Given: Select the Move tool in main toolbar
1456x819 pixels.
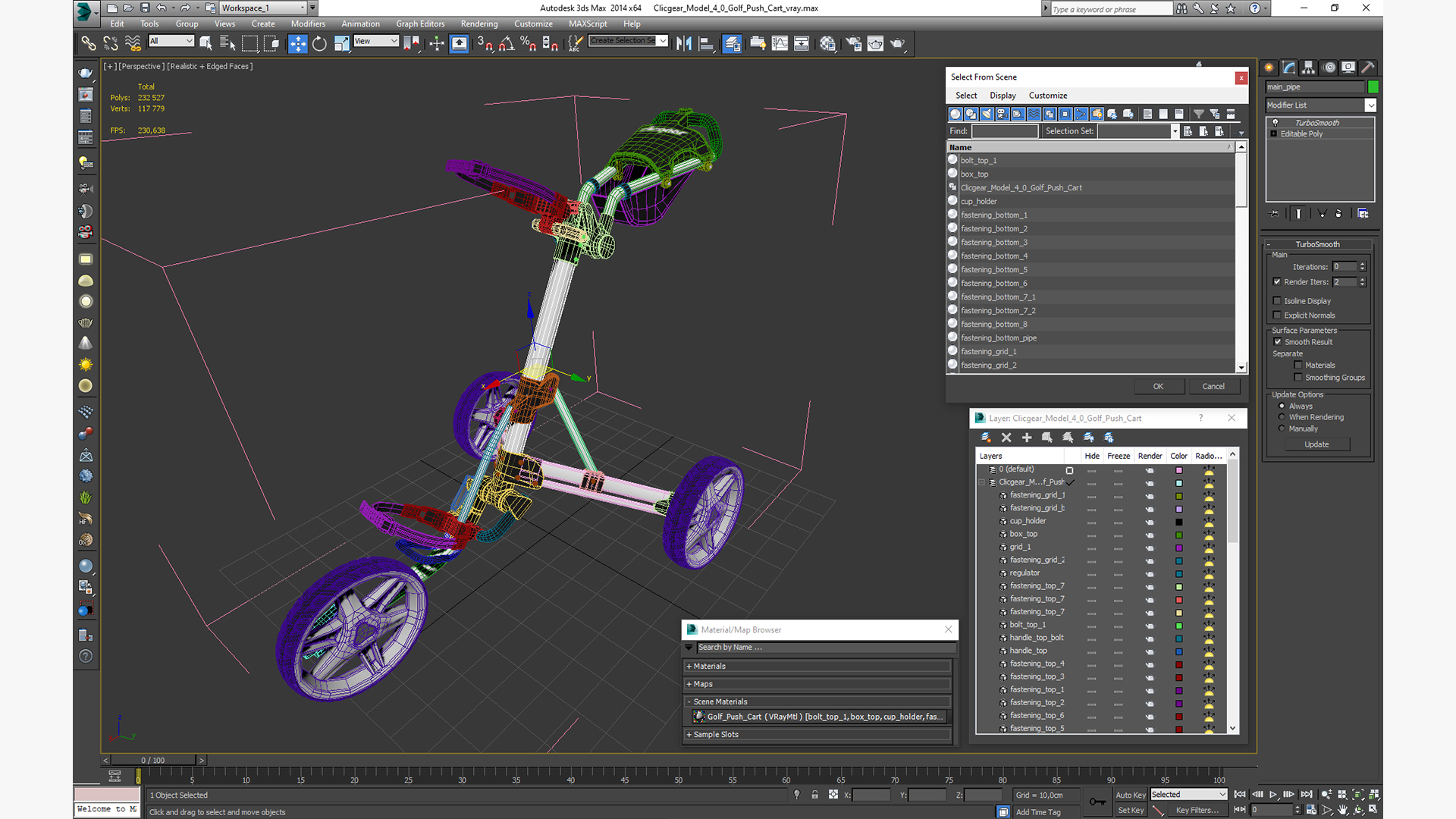Looking at the screenshot, I should [x=297, y=43].
